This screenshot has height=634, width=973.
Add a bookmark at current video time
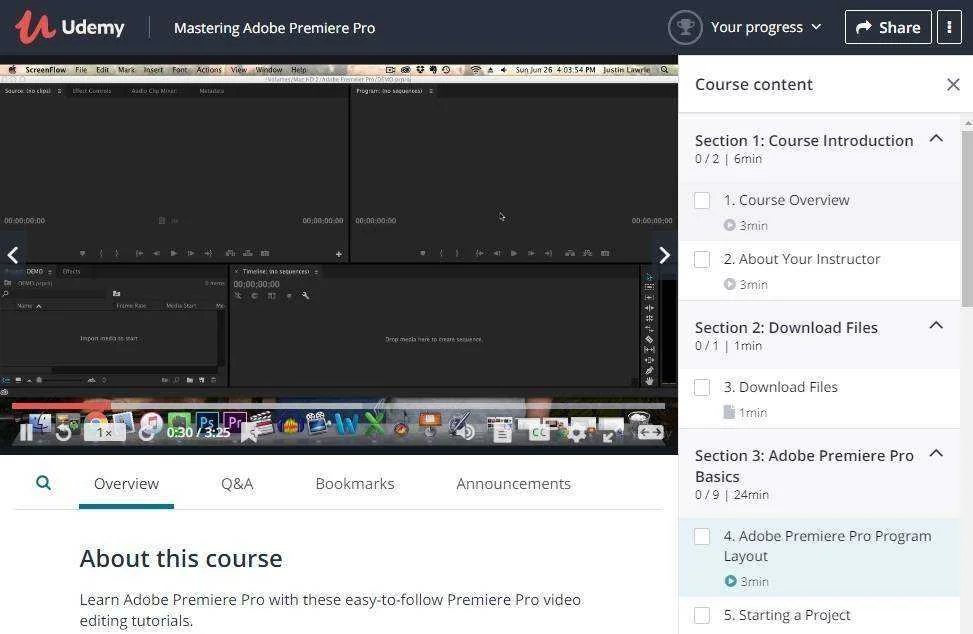pos(249,433)
